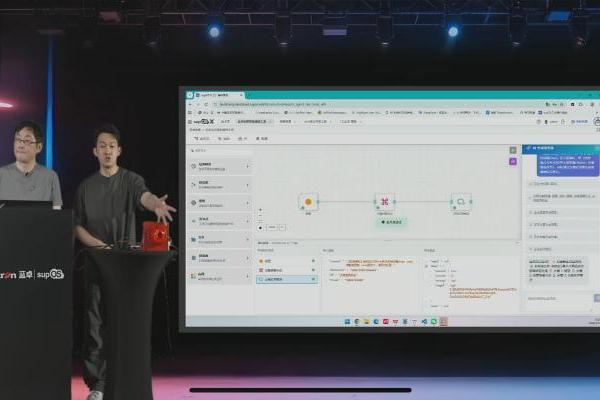The image size is (600, 400).
Task: Click the gray square icon above the purple icon
Action: pos(513,150)
